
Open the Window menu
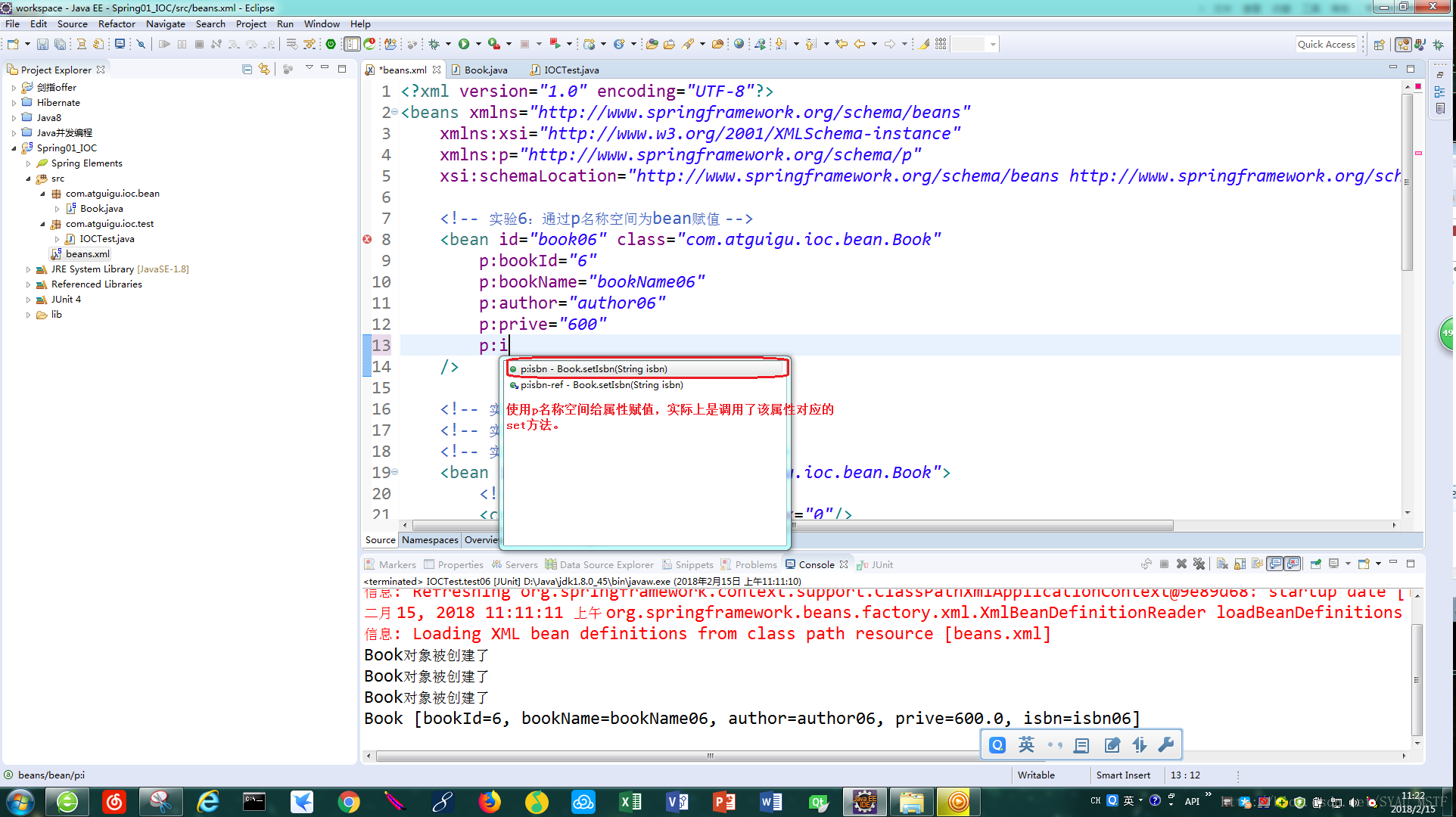point(322,23)
